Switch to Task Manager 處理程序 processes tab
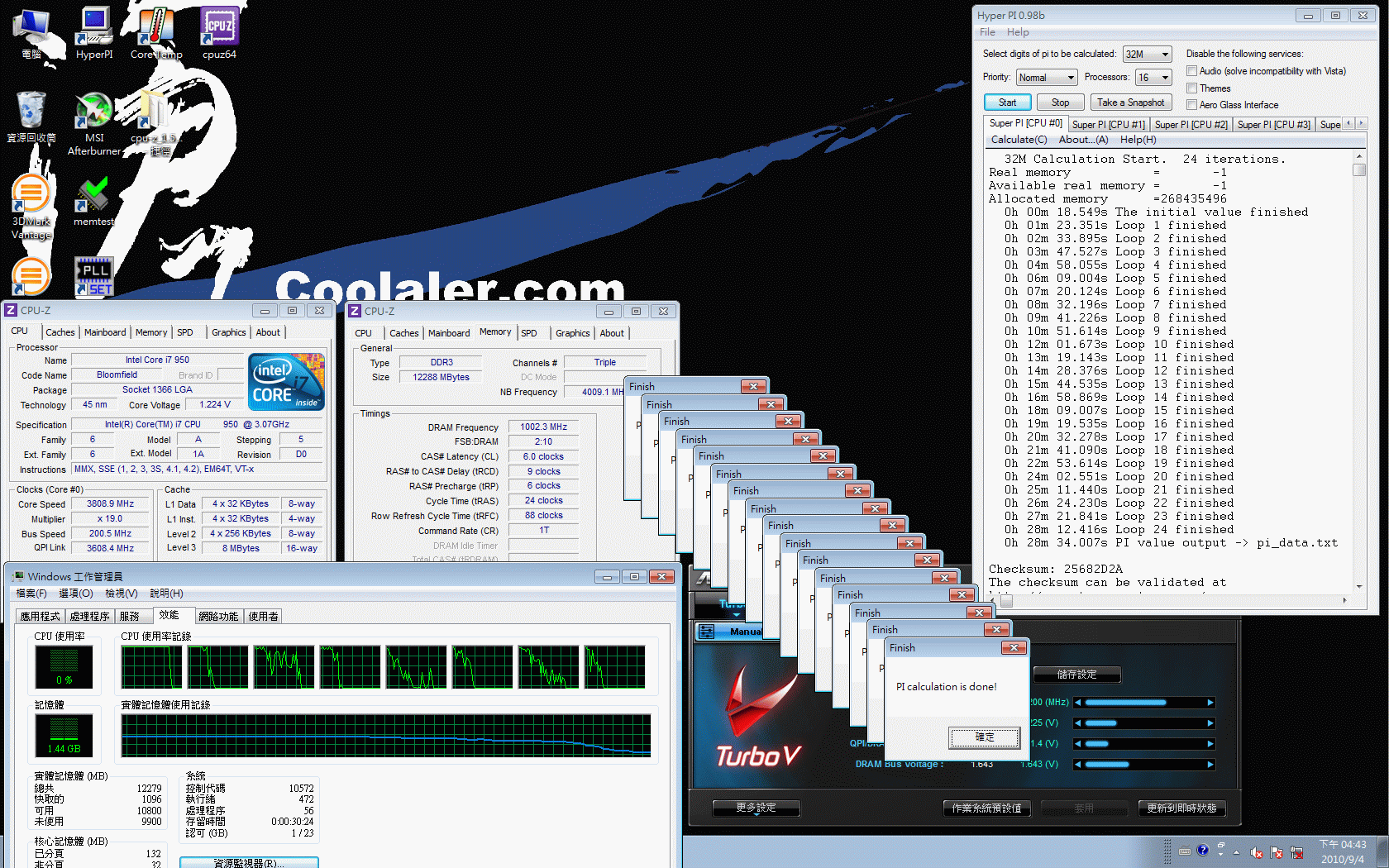1389x868 pixels. [89, 616]
